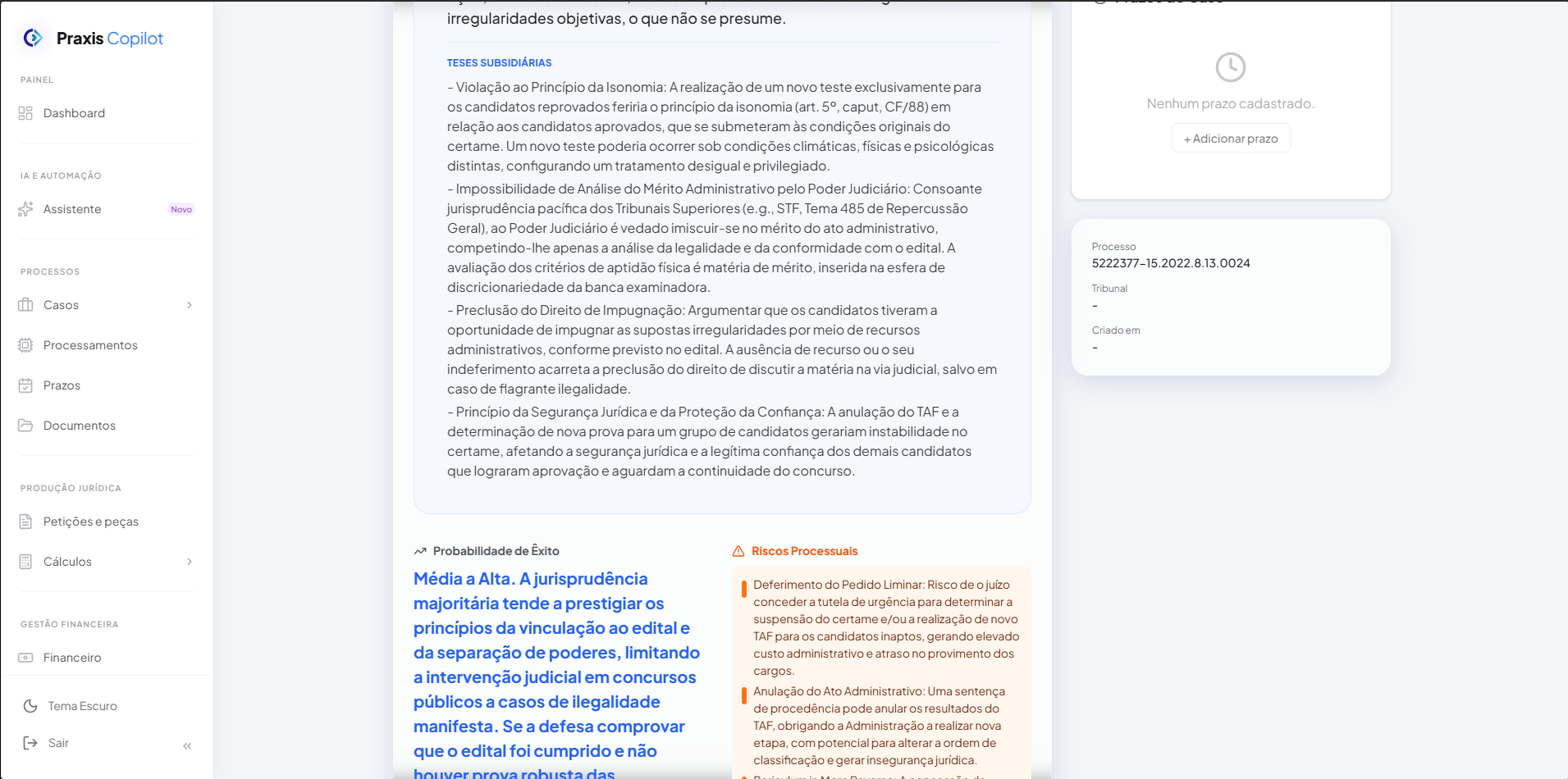Expand the Casos submenu chevron
The width and height of the screenshot is (1568, 779).
pos(190,304)
